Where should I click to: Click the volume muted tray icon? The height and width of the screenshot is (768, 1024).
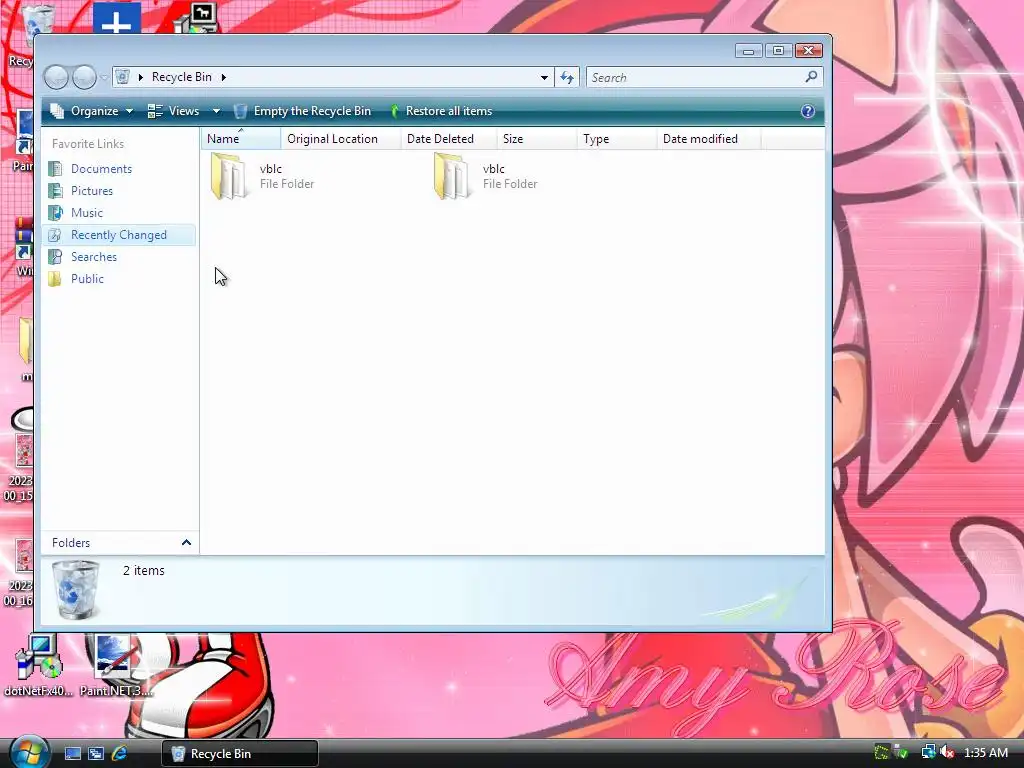(948, 753)
